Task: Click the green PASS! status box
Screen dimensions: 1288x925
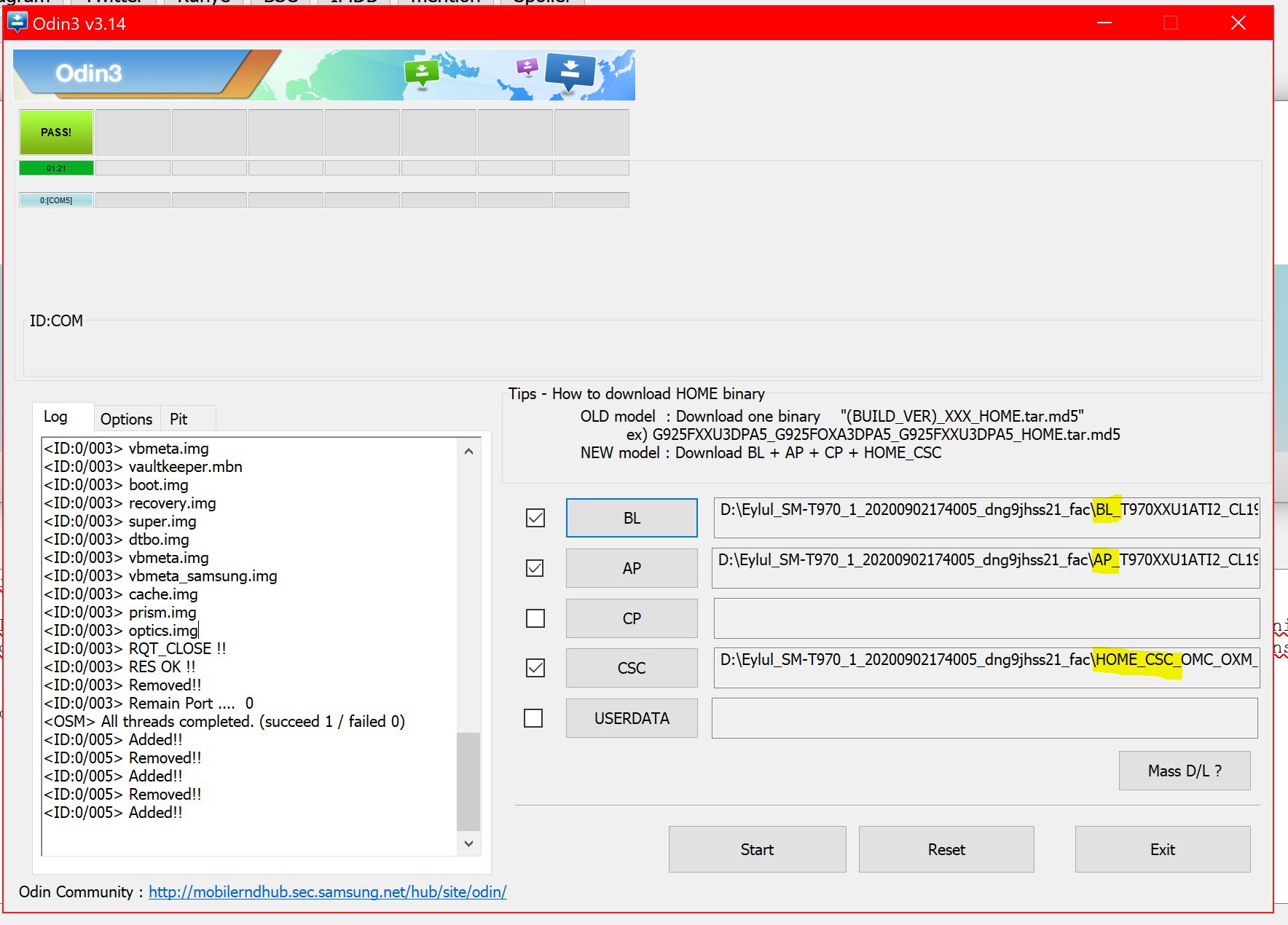Action: tap(56, 132)
